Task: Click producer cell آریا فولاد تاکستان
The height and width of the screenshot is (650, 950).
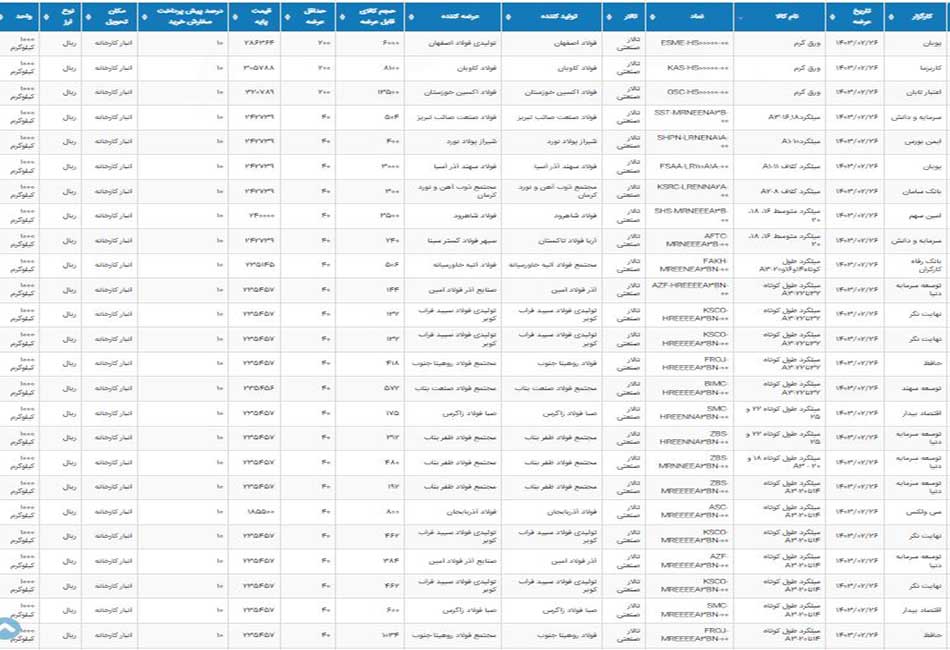Action: pos(552,240)
